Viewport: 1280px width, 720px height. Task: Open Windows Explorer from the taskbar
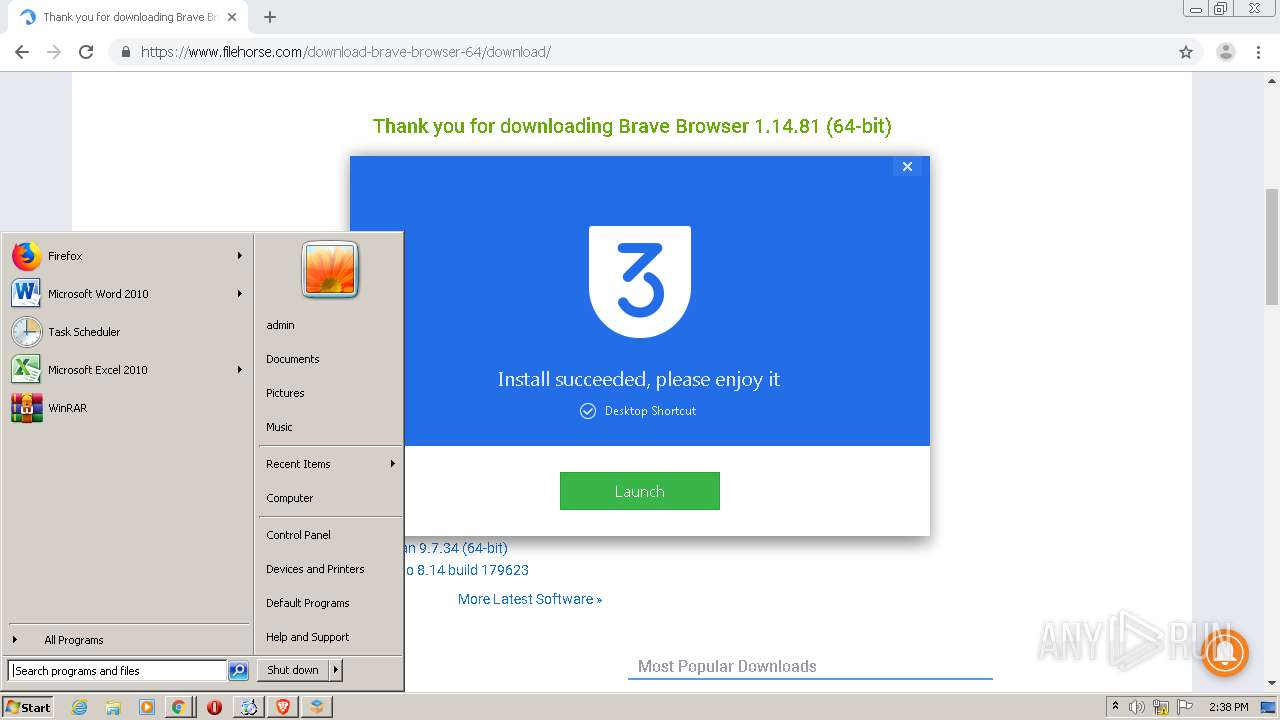click(113, 707)
